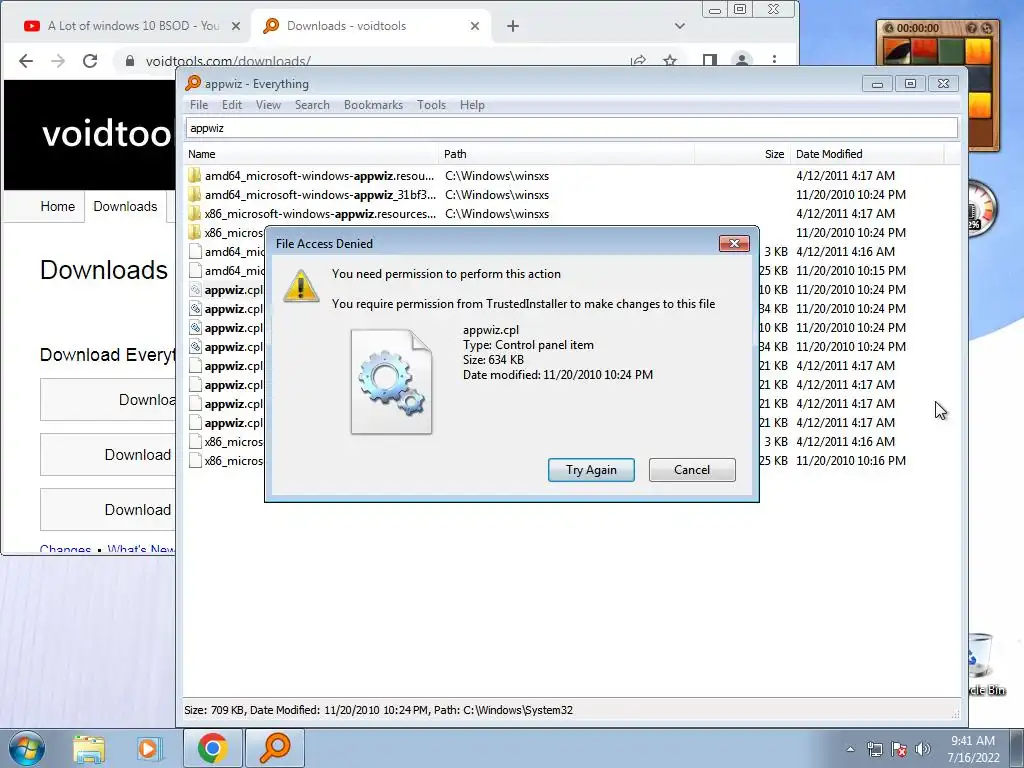The width and height of the screenshot is (1024, 768).
Task: Sort results by Date Modified column header
Action: point(867,154)
